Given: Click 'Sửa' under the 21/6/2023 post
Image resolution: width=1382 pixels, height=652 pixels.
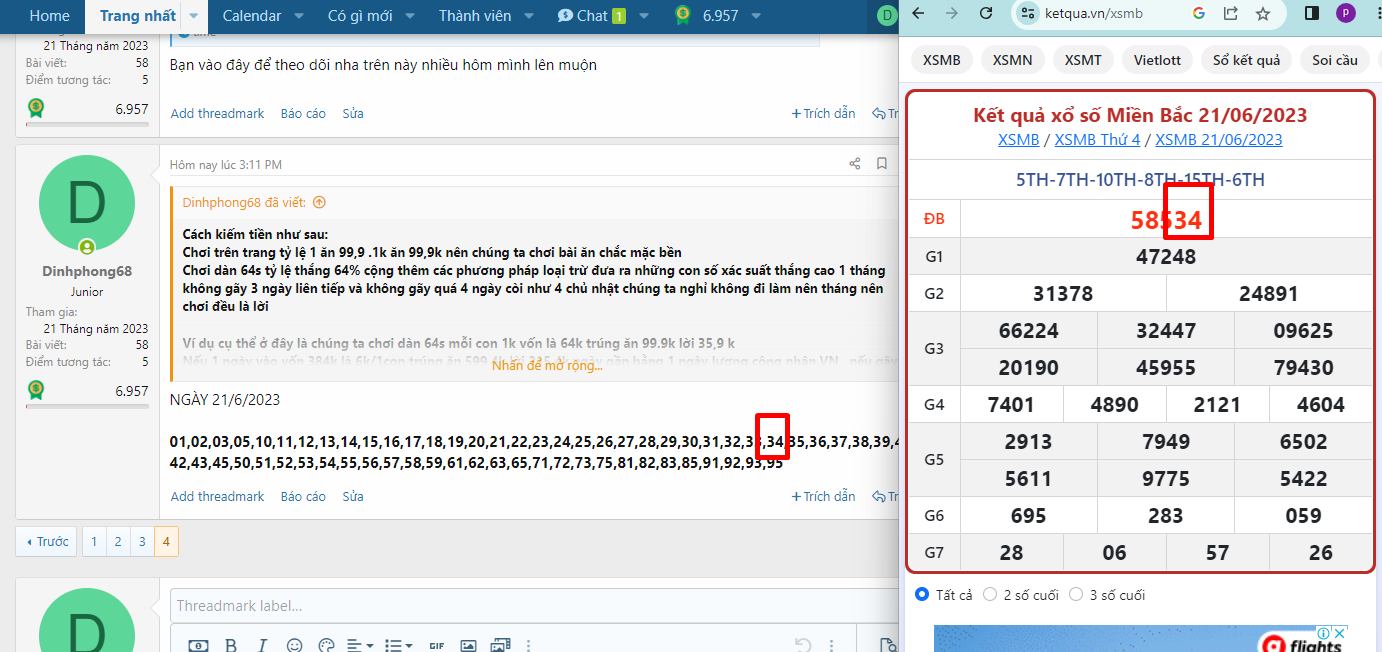Looking at the screenshot, I should [353, 496].
